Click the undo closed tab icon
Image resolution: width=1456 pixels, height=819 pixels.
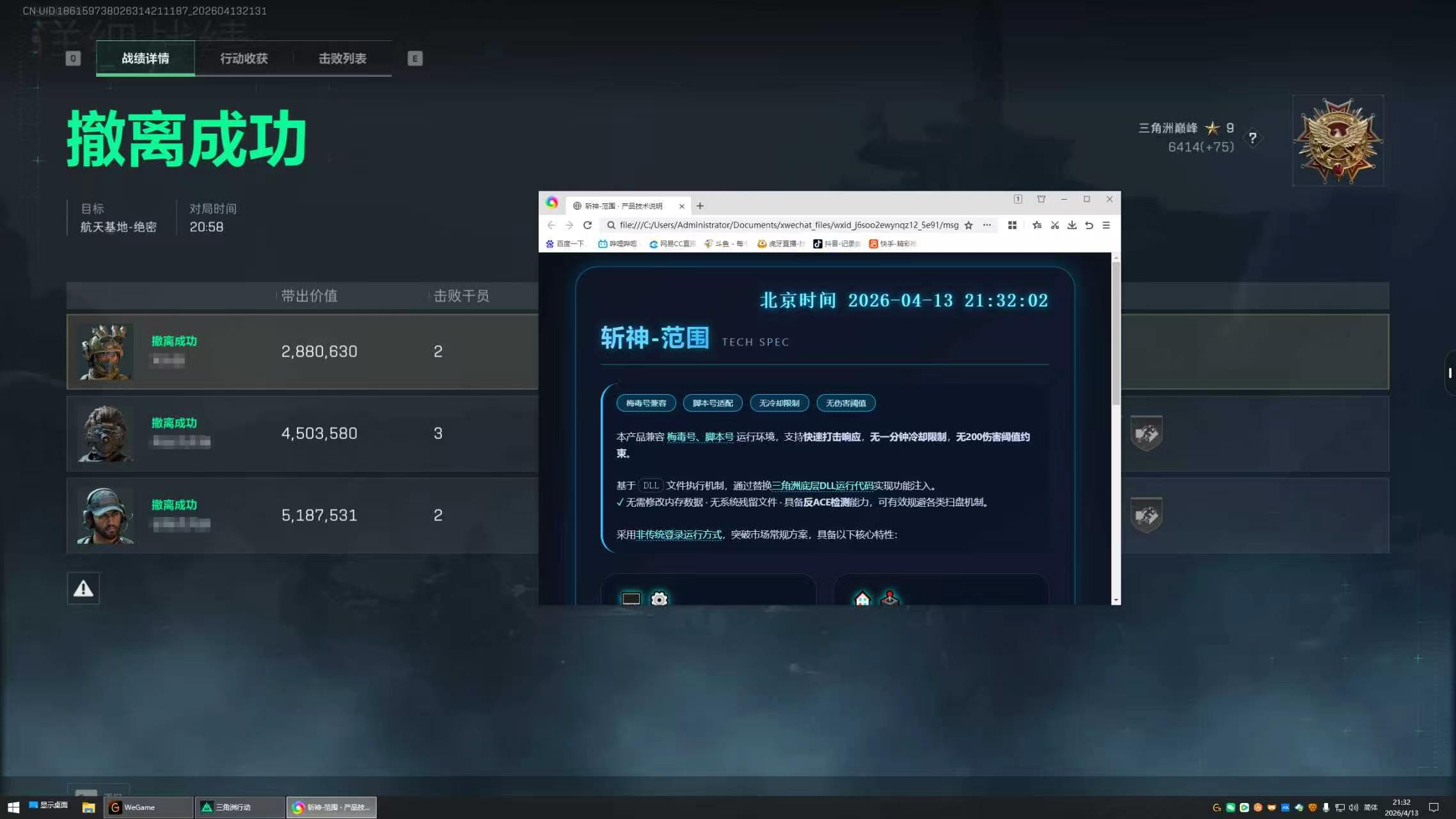1089,225
